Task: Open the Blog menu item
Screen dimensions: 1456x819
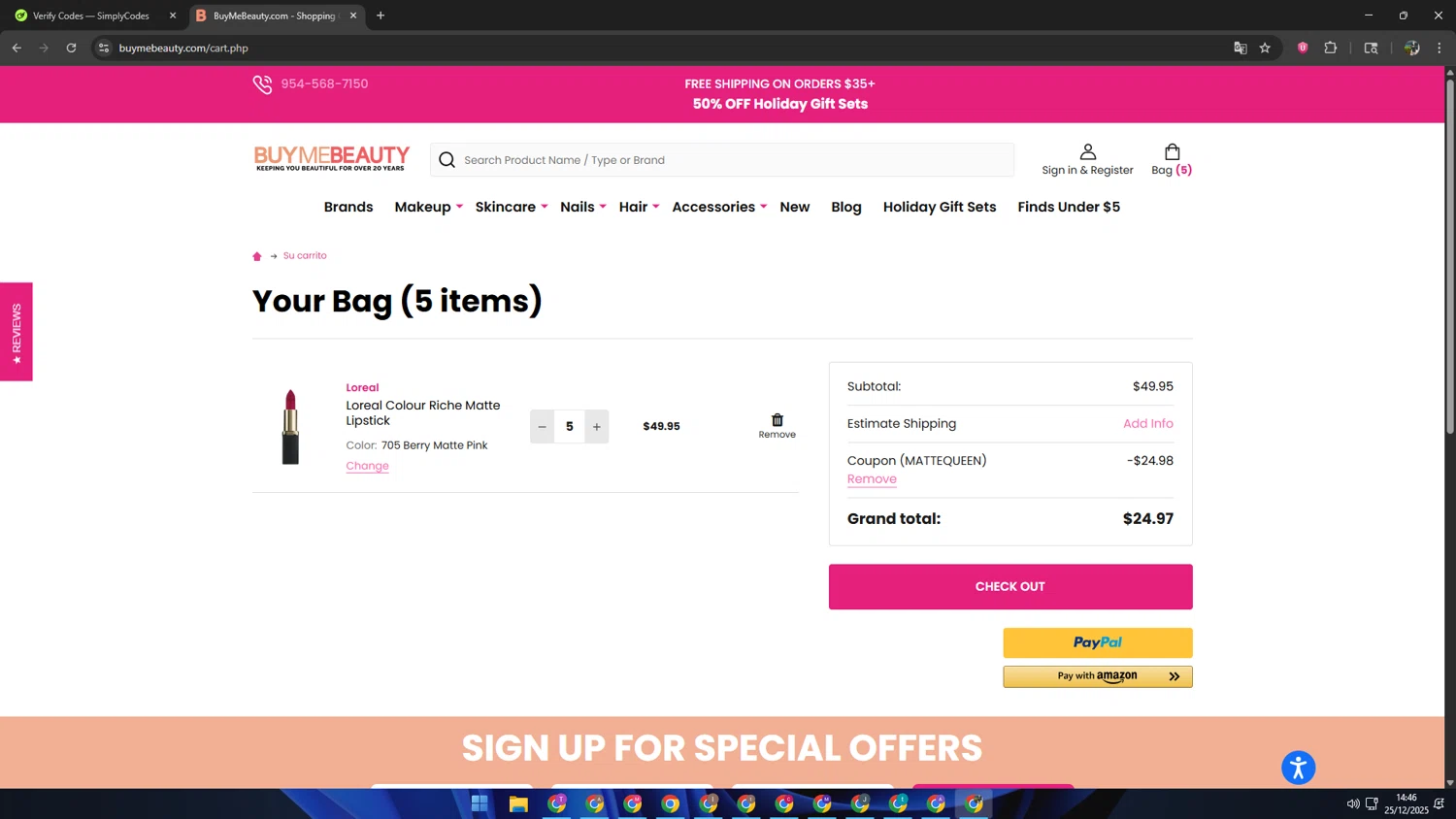Action: point(846,207)
